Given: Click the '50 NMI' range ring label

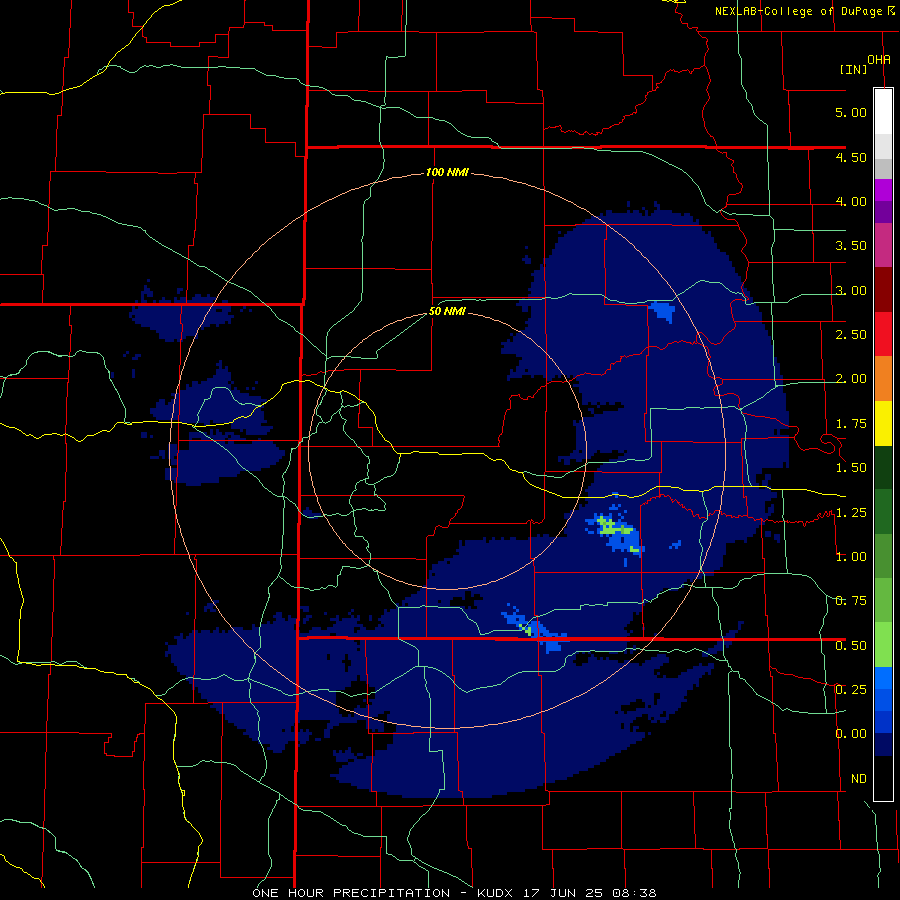Looking at the screenshot, I should point(447,312).
